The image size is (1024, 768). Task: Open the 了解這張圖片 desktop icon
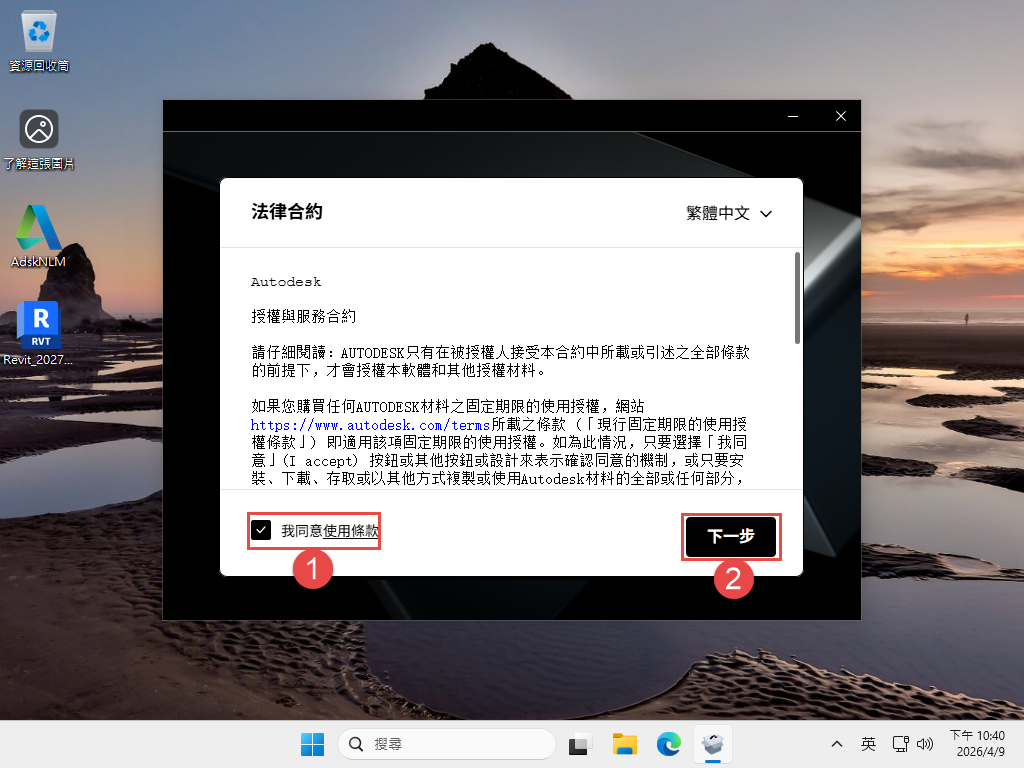click(39, 139)
